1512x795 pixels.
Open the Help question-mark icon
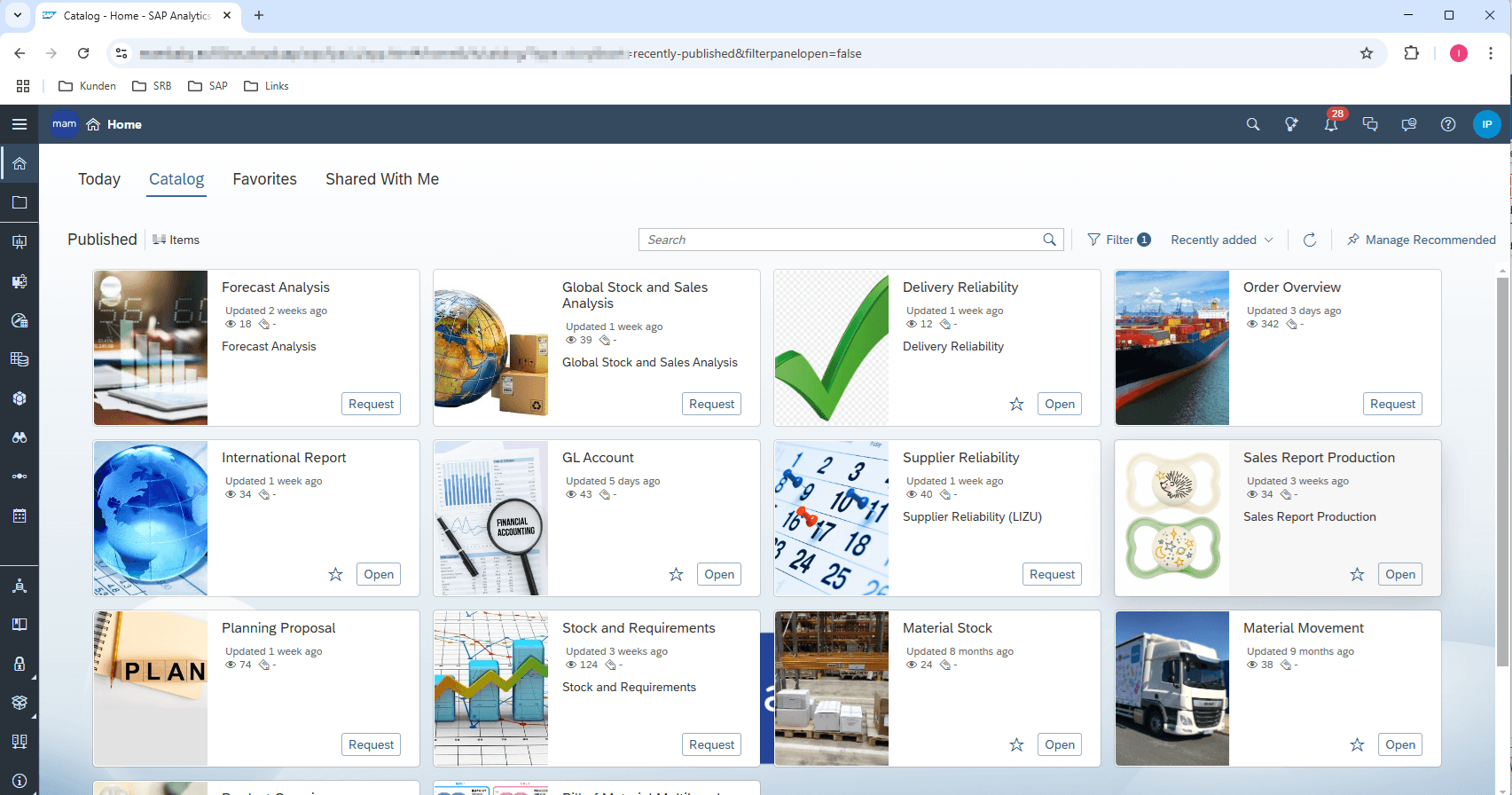tap(1448, 124)
